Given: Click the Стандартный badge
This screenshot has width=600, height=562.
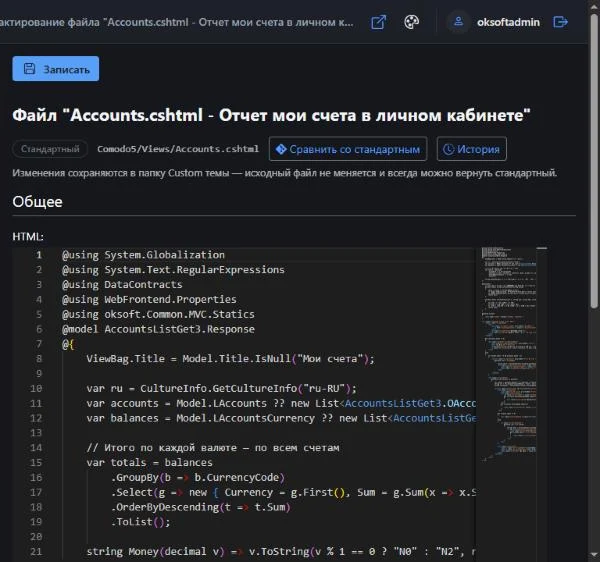Looking at the screenshot, I should coord(50,149).
